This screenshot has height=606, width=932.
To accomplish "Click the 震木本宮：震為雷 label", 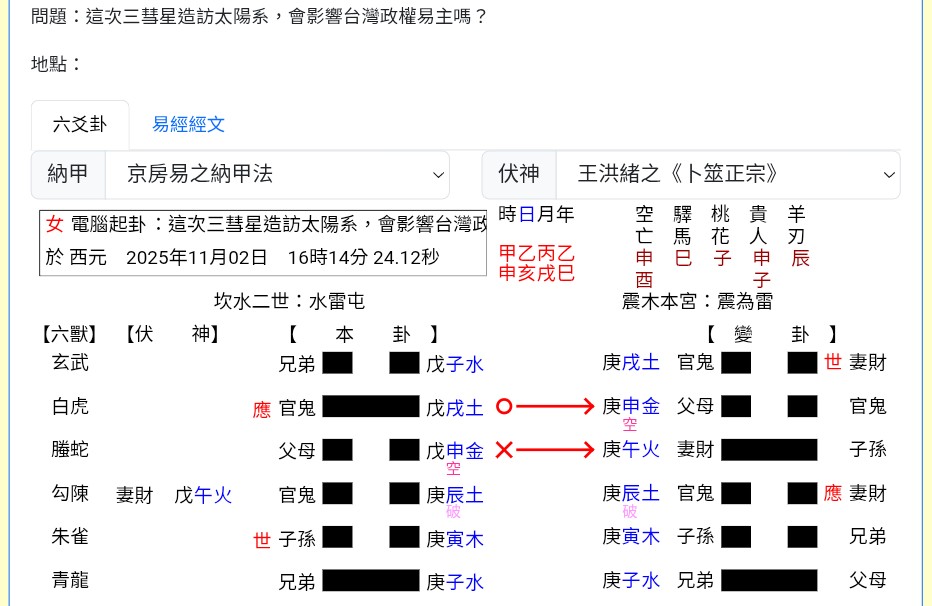I will pos(697,300).
